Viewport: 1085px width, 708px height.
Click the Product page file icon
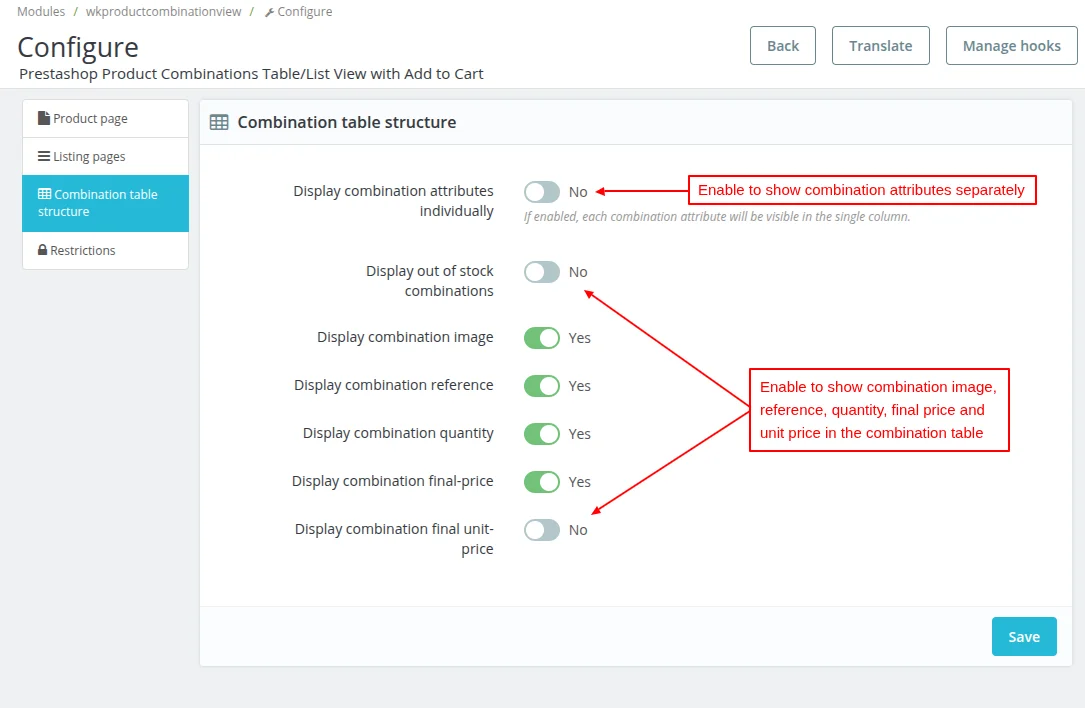(x=44, y=118)
